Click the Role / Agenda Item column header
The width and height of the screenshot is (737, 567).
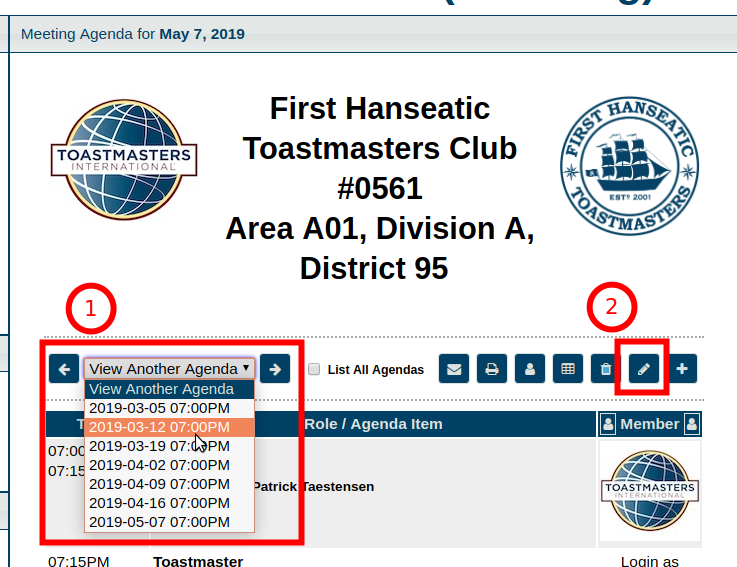point(373,424)
